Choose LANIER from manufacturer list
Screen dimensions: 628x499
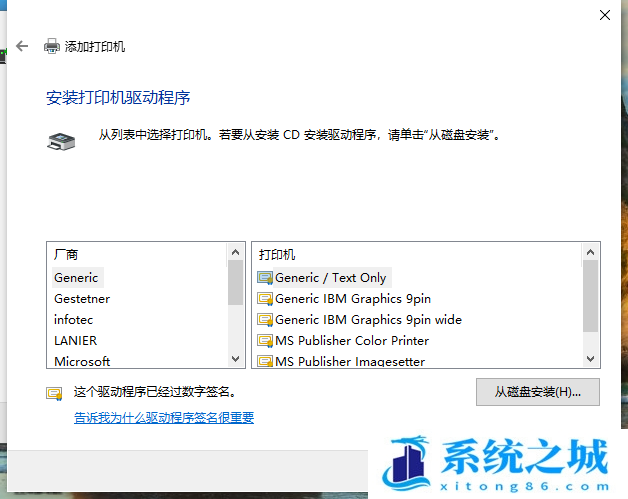click(x=76, y=341)
